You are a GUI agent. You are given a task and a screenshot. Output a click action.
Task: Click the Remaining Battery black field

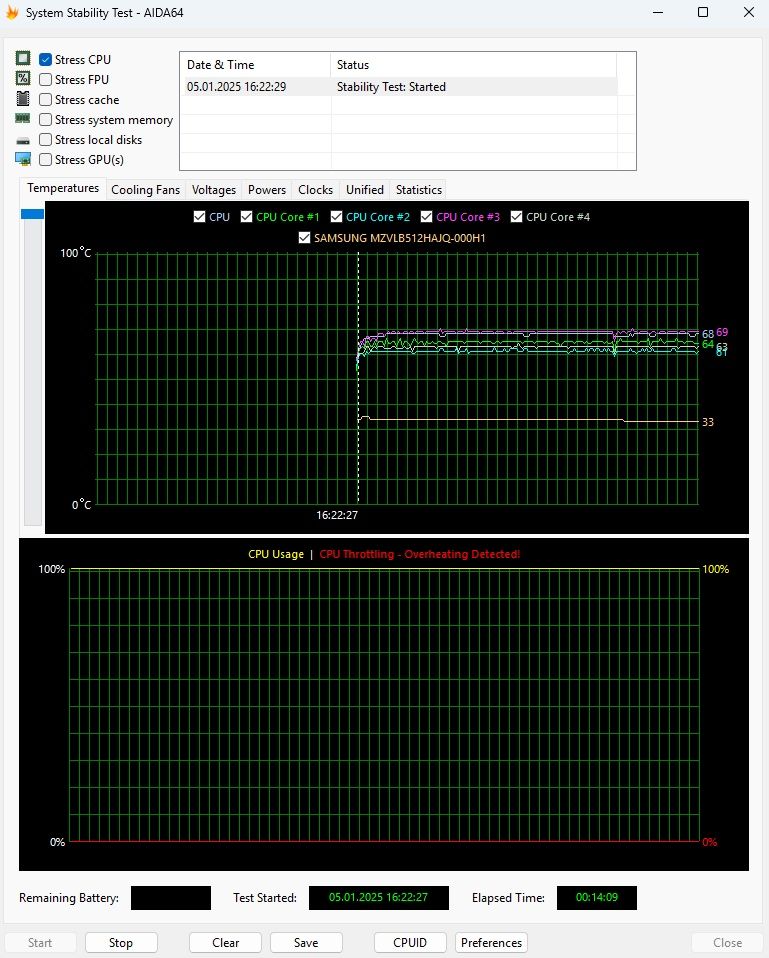click(171, 898)
